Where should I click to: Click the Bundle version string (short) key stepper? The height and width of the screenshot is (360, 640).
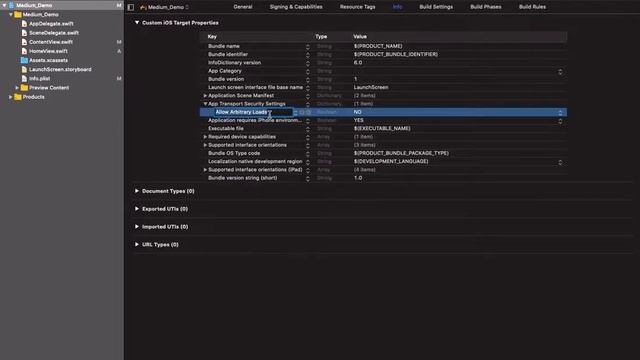308,178
